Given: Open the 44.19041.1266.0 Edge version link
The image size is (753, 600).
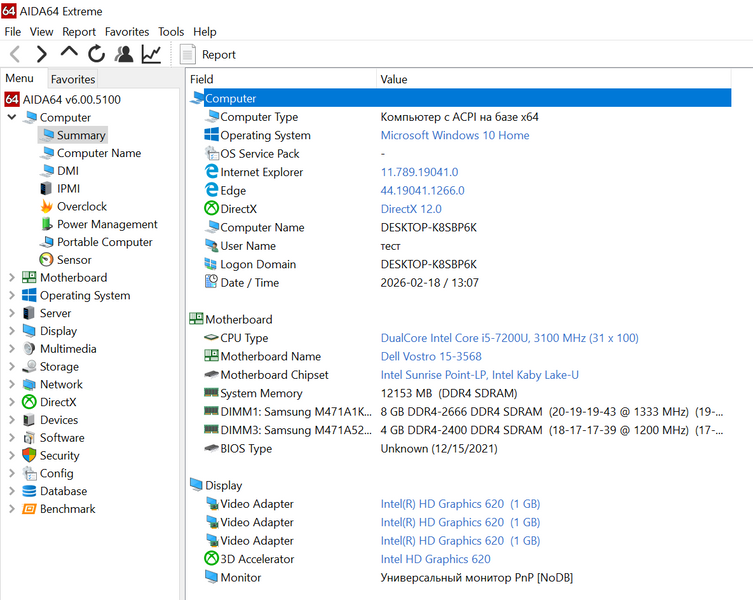Looking at the screenshot, I should tap(423, 191).
